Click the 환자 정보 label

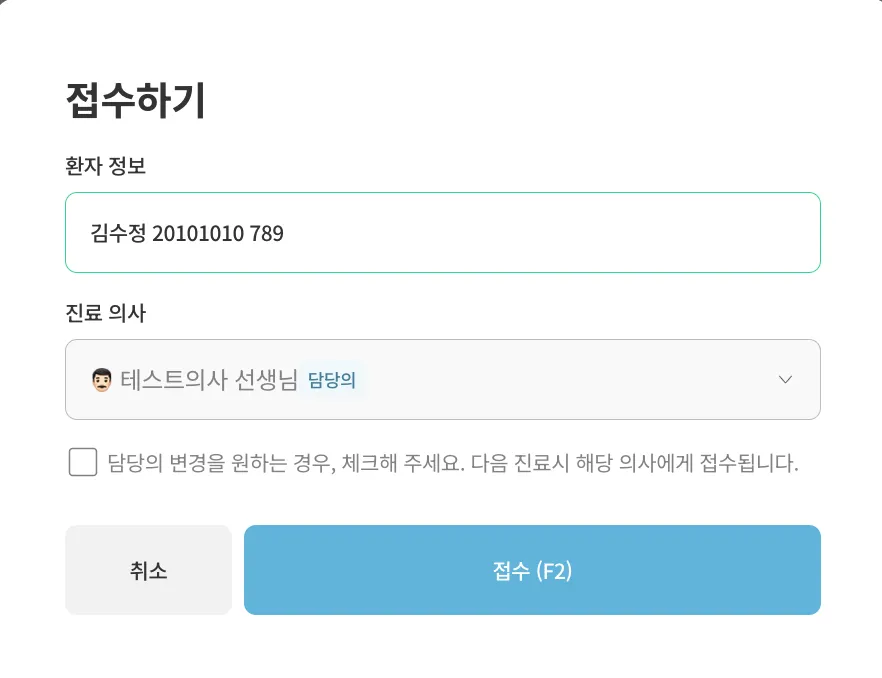105,167
